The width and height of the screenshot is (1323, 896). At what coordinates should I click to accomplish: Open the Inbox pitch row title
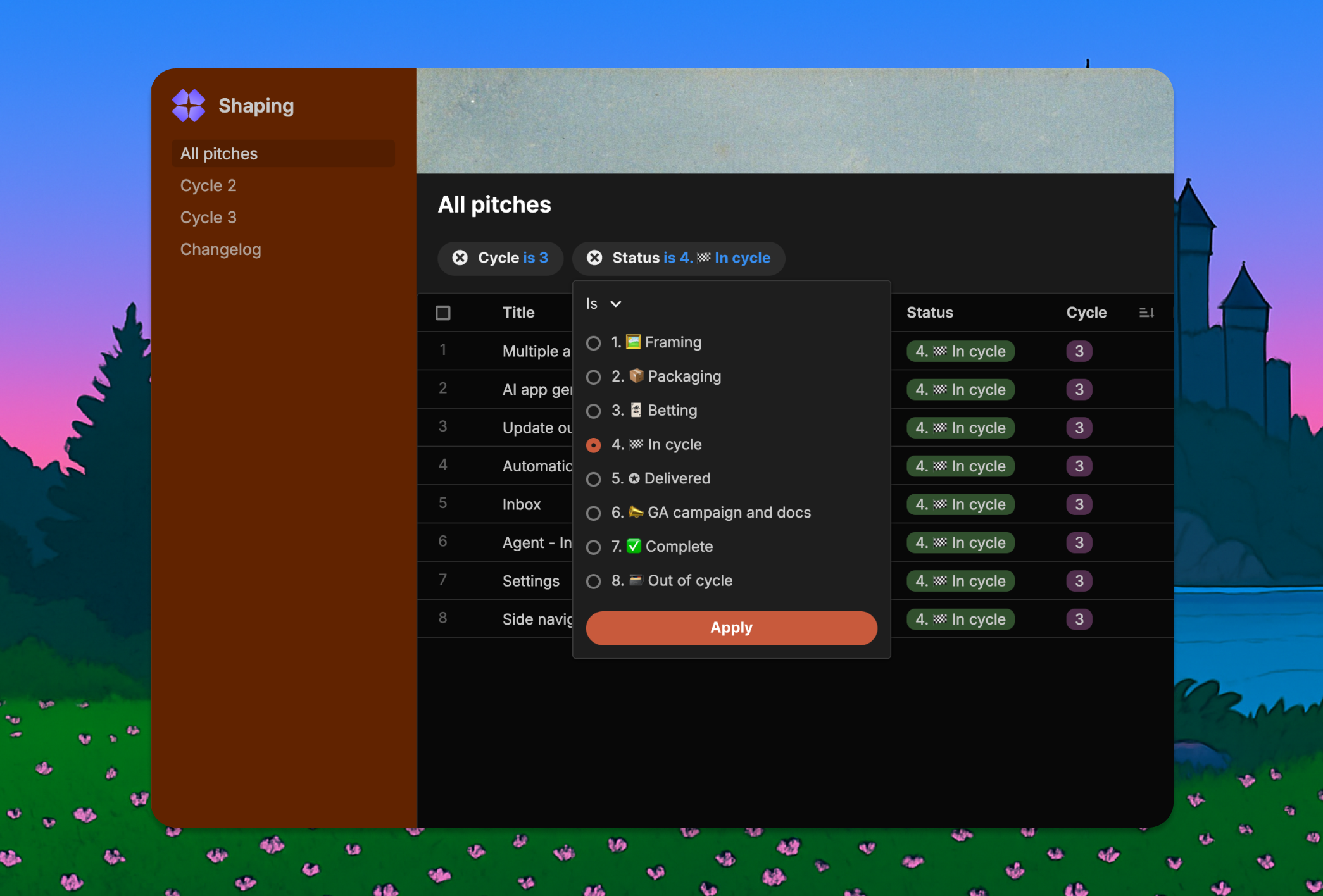pyautogui.click(x=522, y=504)
